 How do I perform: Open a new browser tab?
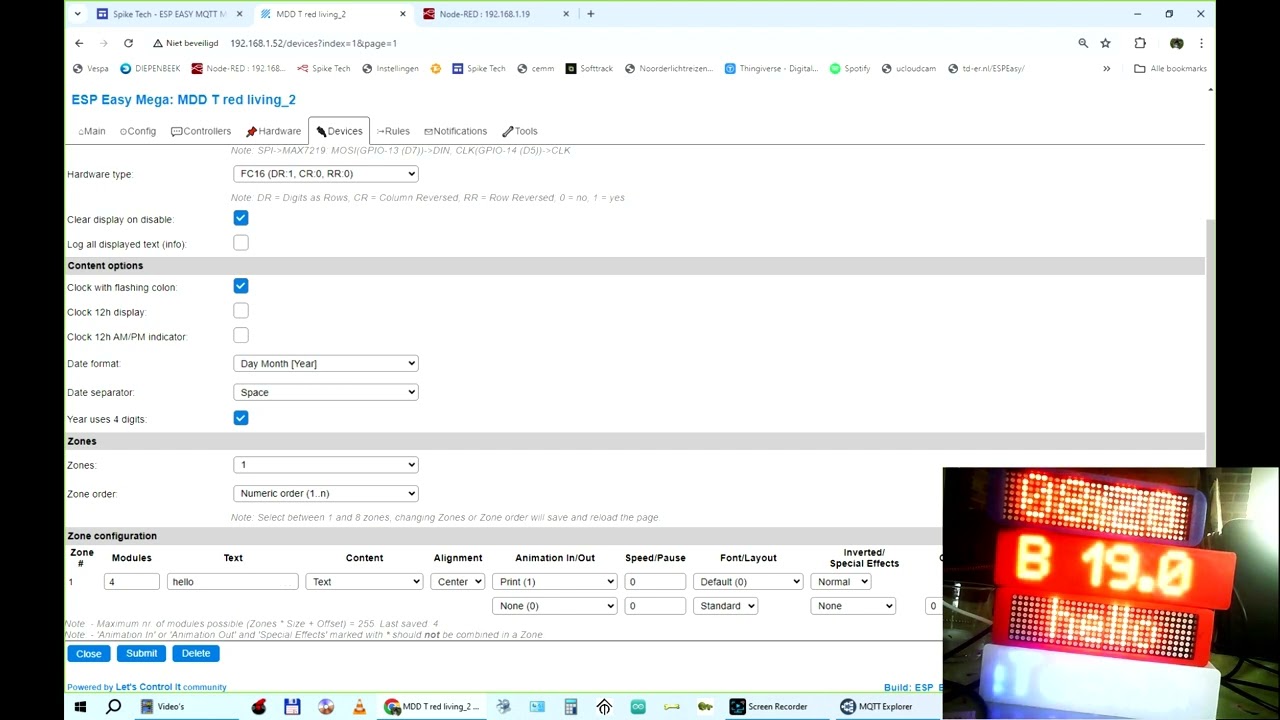coord(590,14)
